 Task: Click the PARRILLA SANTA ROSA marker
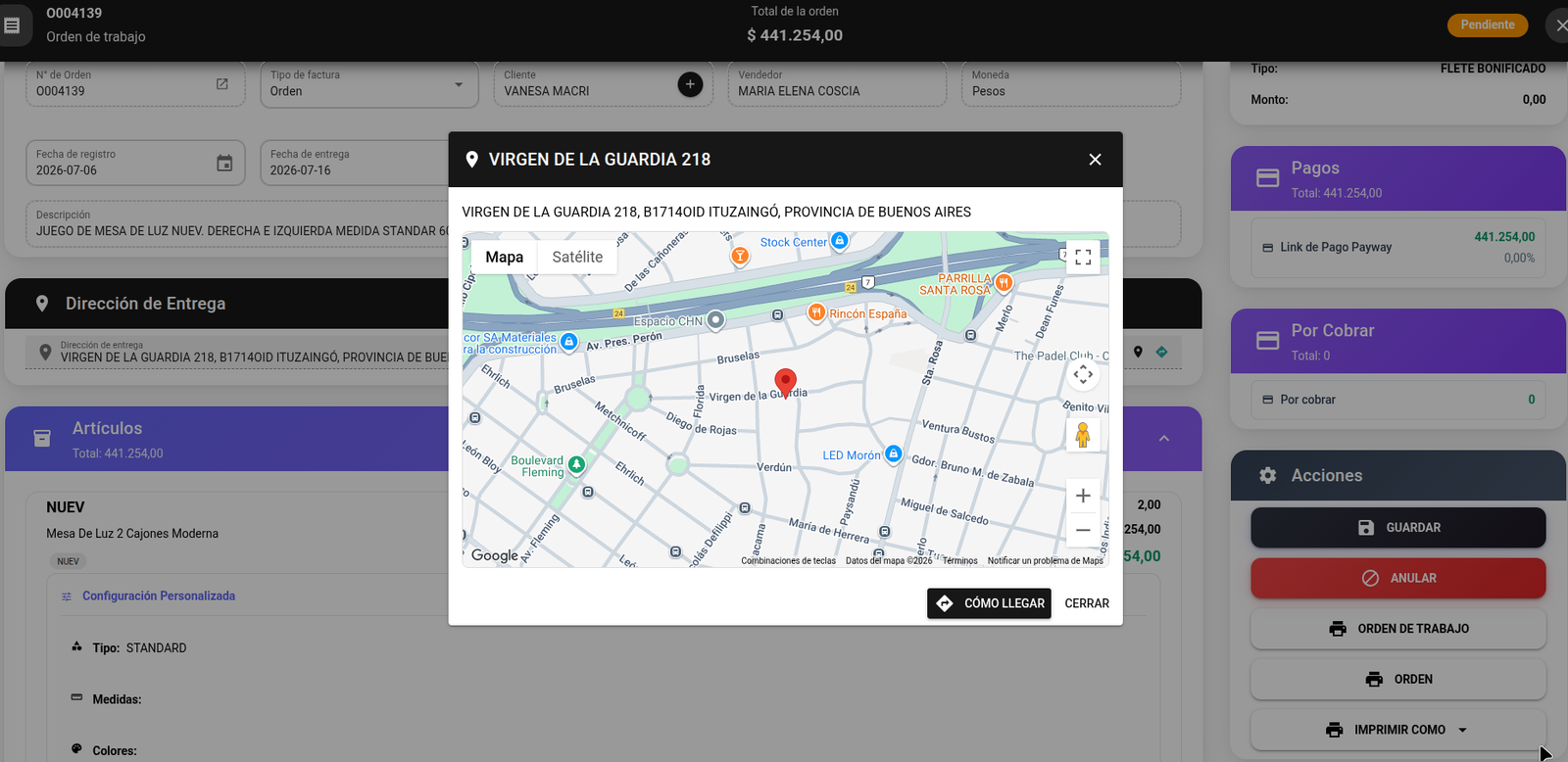(x=1004, y=283)
